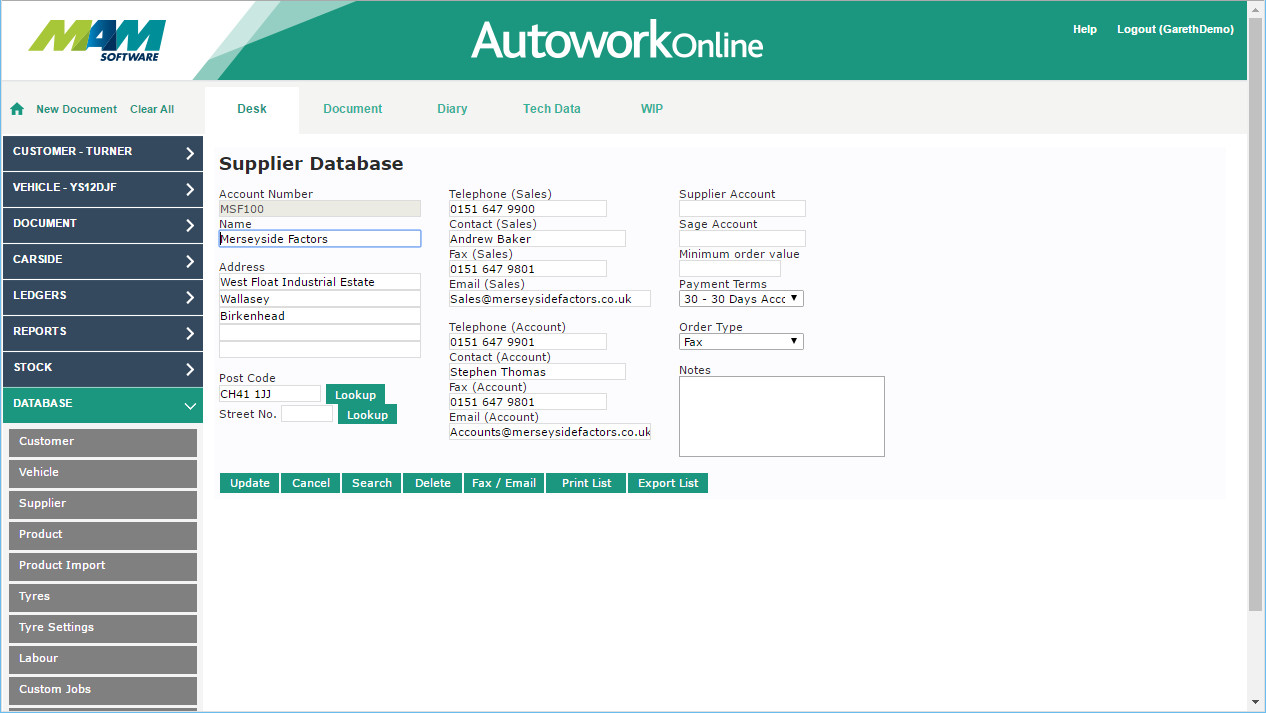Screen dimensions: 1266x713
Task: Click the Export List button
Action: click(667, 483)
